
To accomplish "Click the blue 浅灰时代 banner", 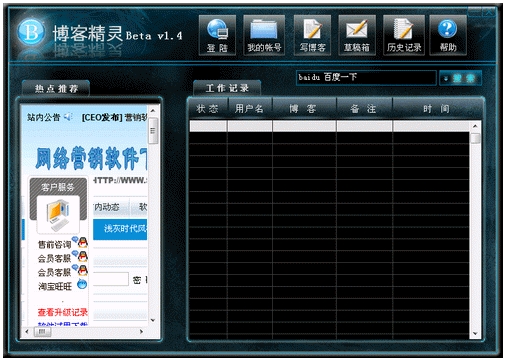I will [120, 229].
